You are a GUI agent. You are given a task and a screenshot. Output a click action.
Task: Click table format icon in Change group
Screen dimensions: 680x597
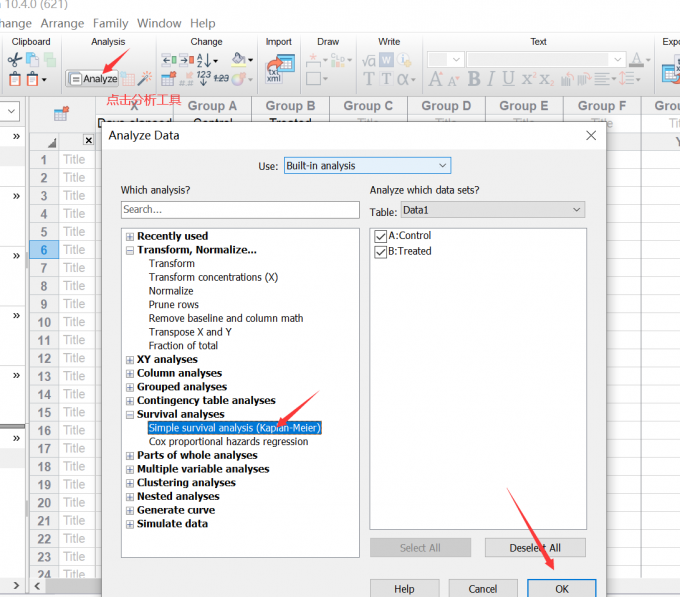(x=168, y=79)
